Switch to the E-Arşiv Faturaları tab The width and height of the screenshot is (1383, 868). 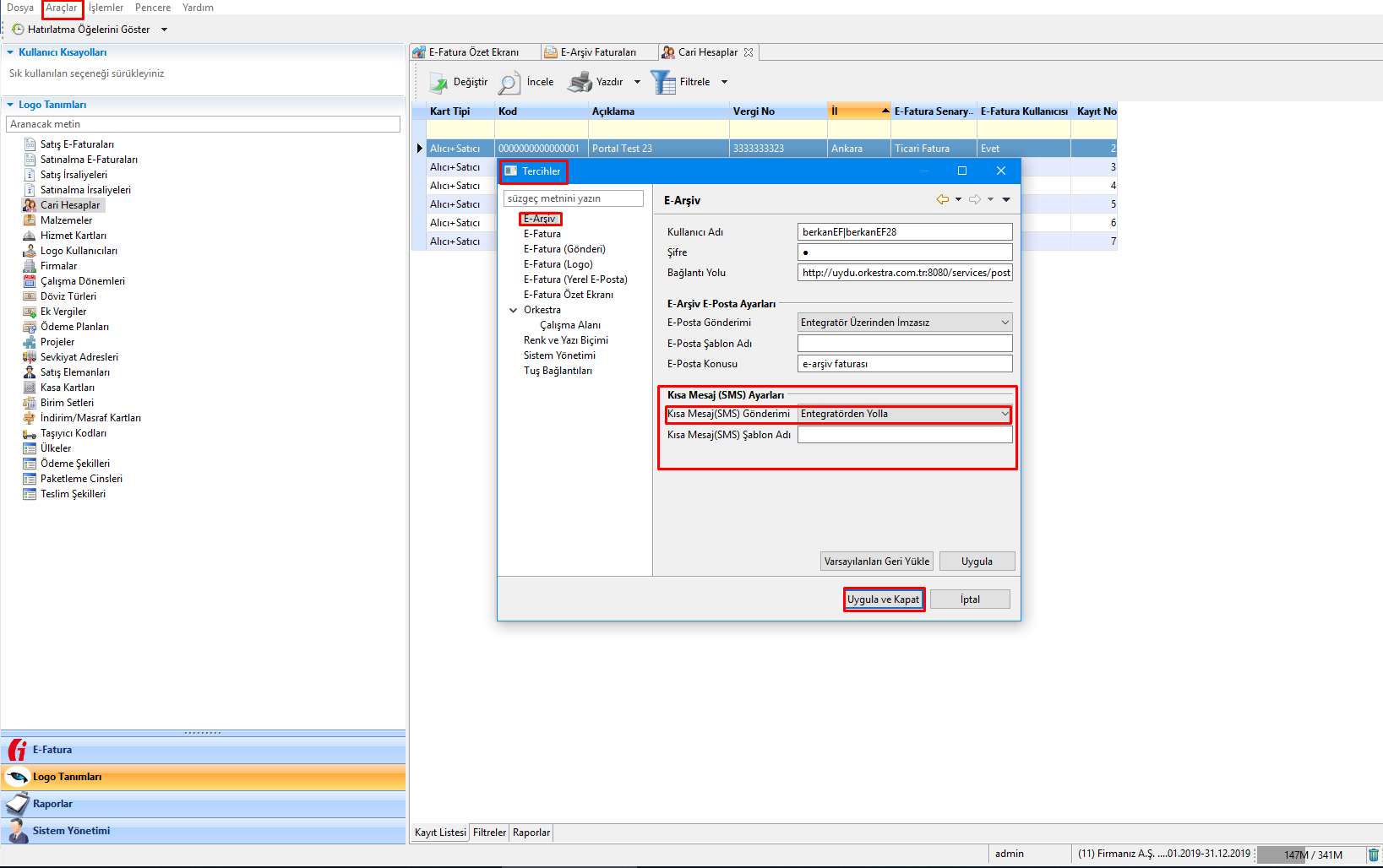(598, 52)
